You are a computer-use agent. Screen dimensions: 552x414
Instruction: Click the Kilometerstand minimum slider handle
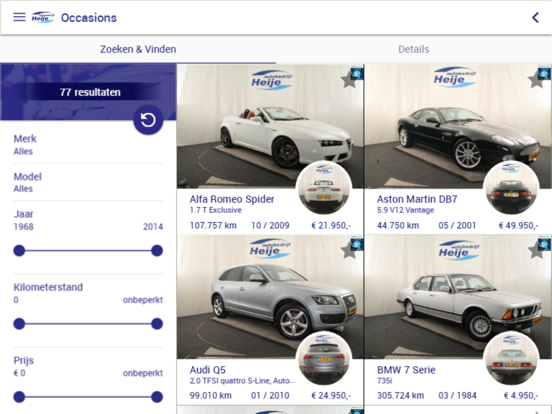click(19, 324)
